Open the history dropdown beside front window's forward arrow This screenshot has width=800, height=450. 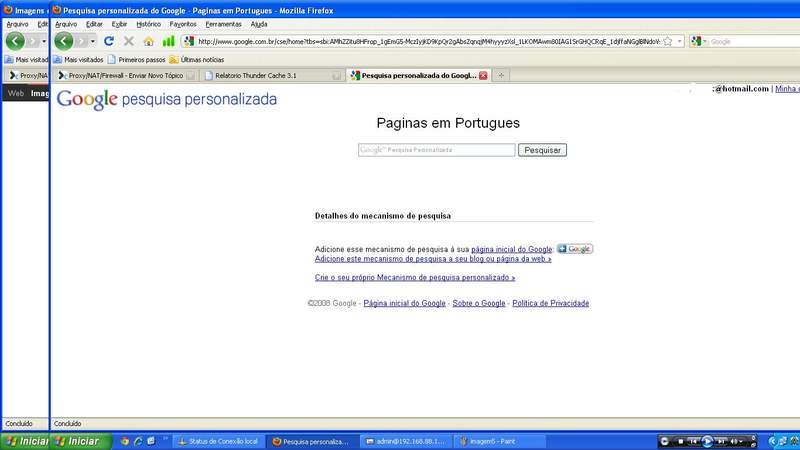pyautogui.click(x=92, y=41)
